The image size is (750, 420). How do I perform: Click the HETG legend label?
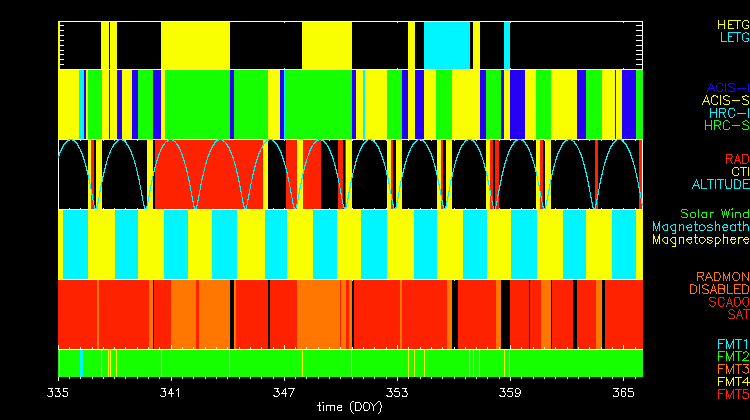pos(731,24)
